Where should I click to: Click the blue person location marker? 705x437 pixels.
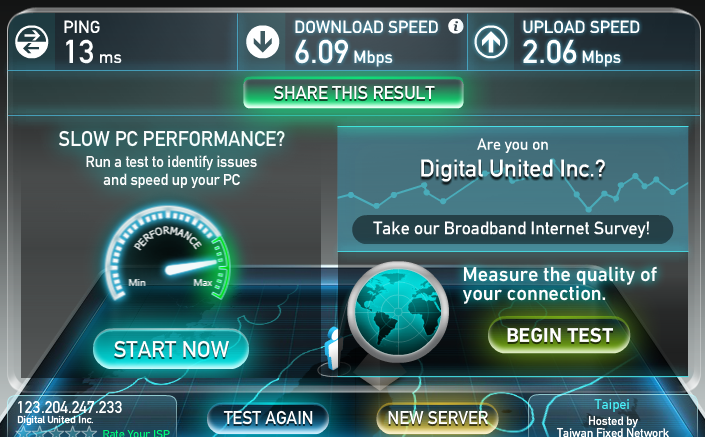click(x=332, y=348)
